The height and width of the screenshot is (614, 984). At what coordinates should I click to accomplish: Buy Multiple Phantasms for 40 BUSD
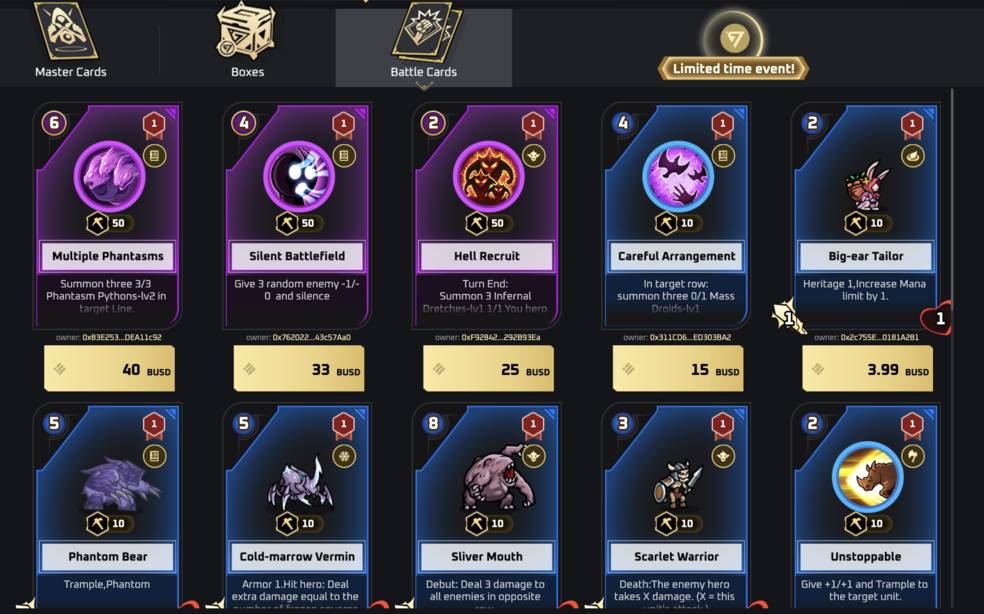[109, 369]
